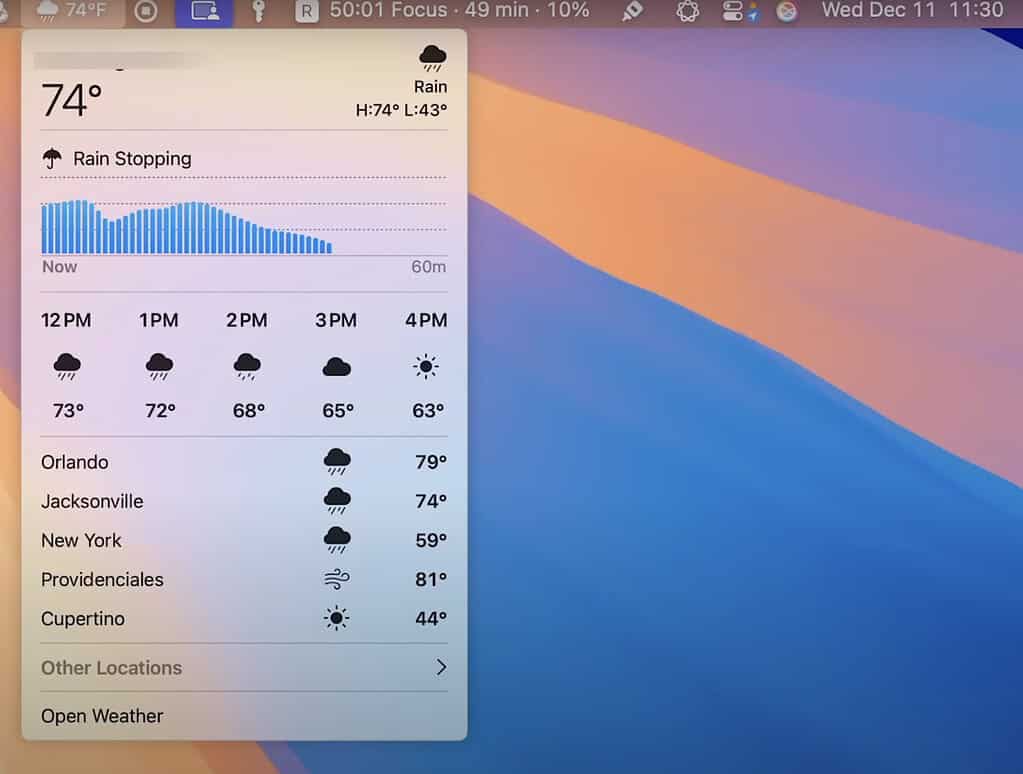
Task: Open the Focus timer menu bar item
Action: point(444,11)
